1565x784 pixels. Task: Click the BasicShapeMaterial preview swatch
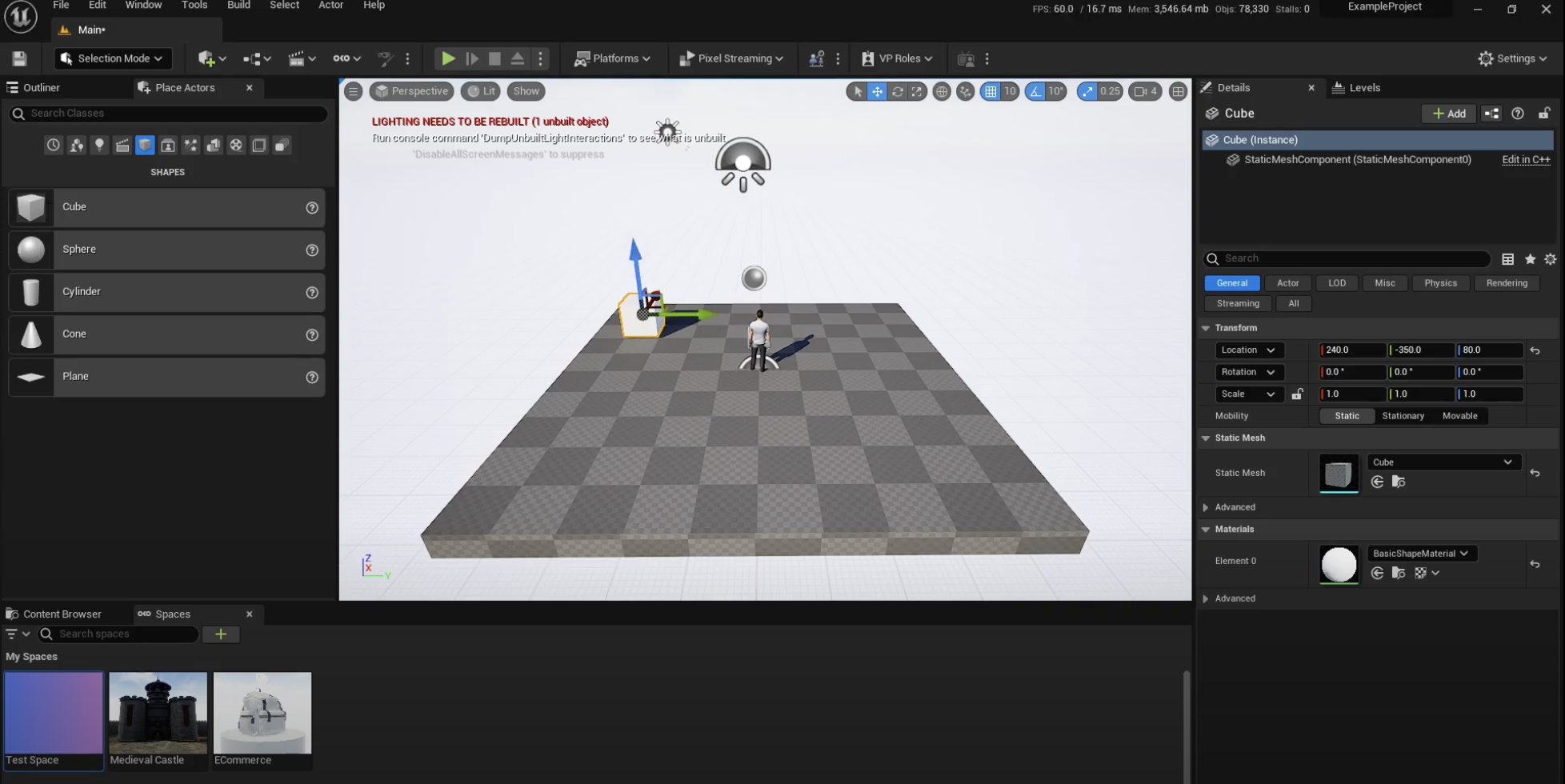pos(1339,565)
